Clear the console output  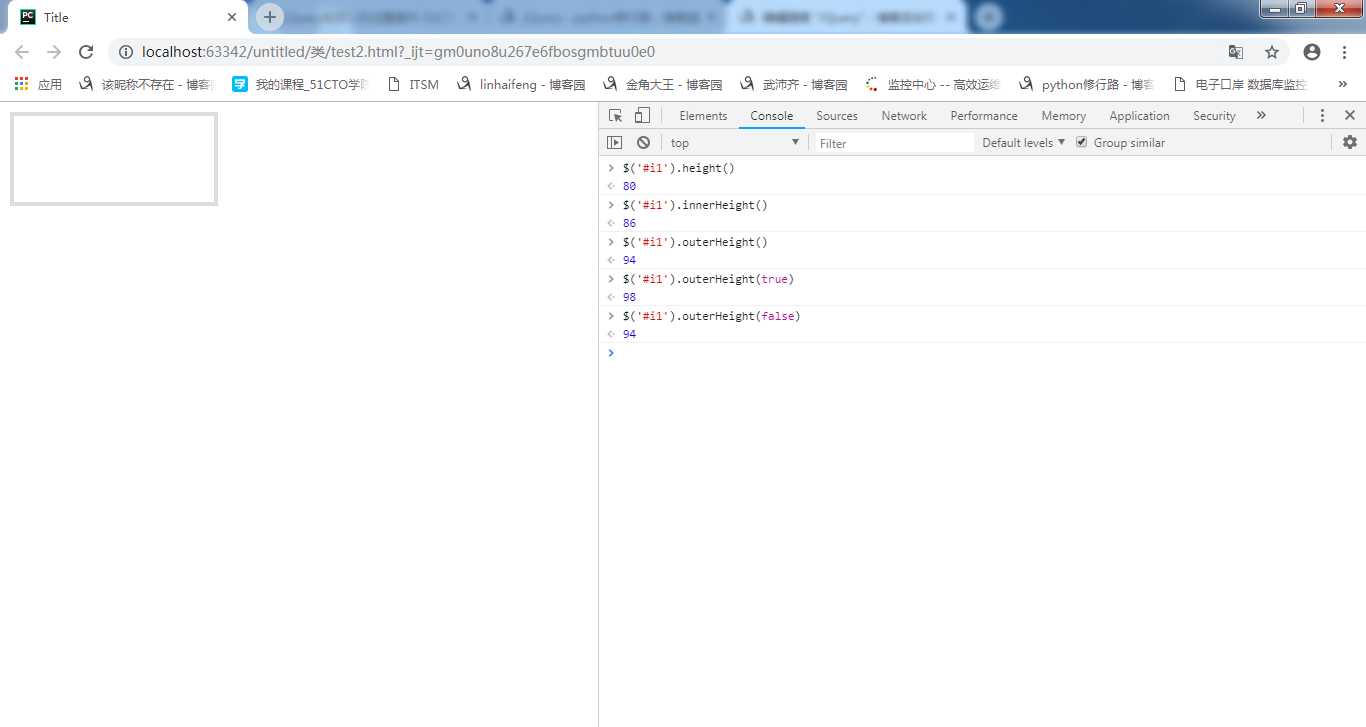click(643, 143)
